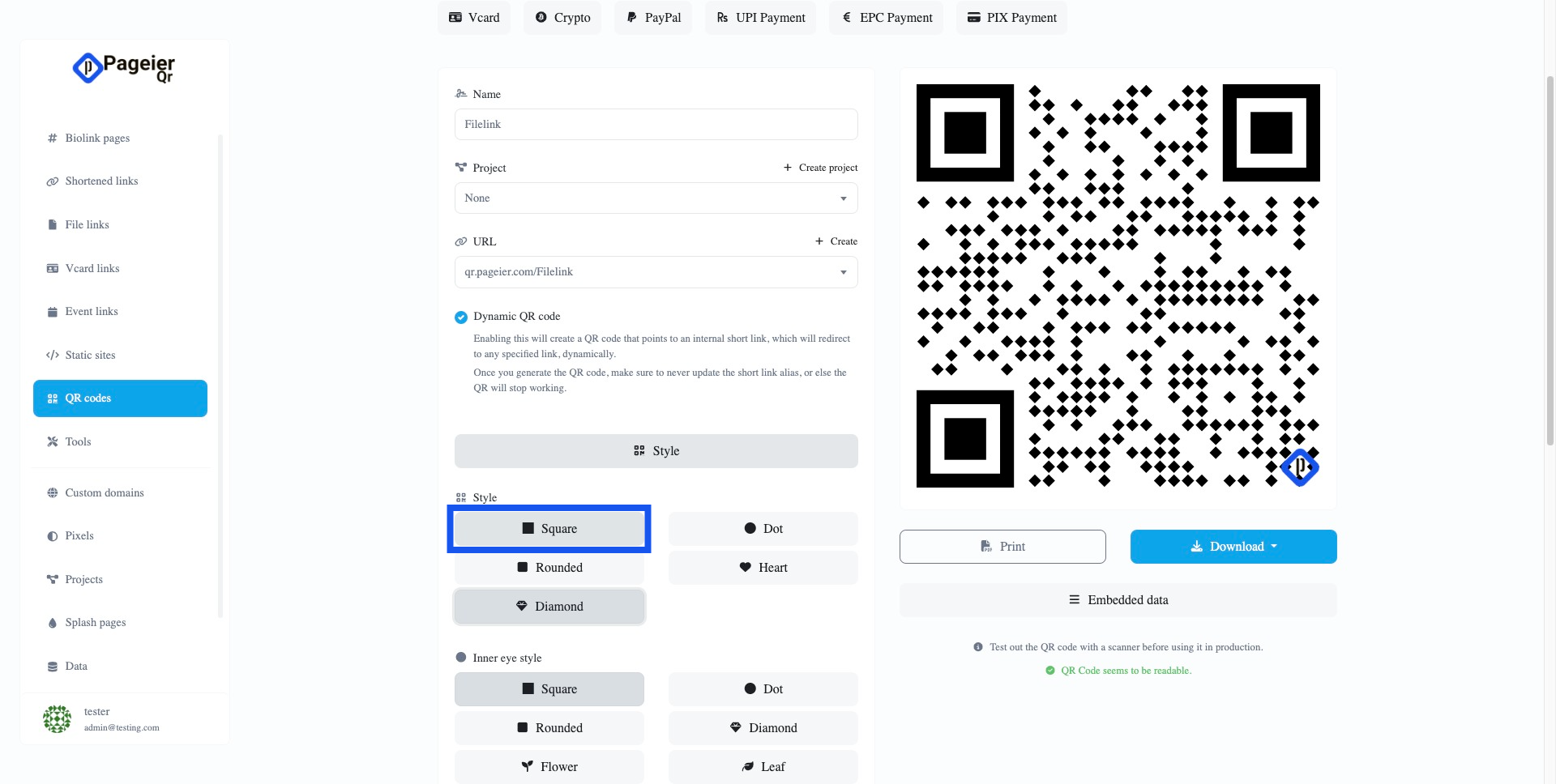Click the Print button

coord(1002,547)
